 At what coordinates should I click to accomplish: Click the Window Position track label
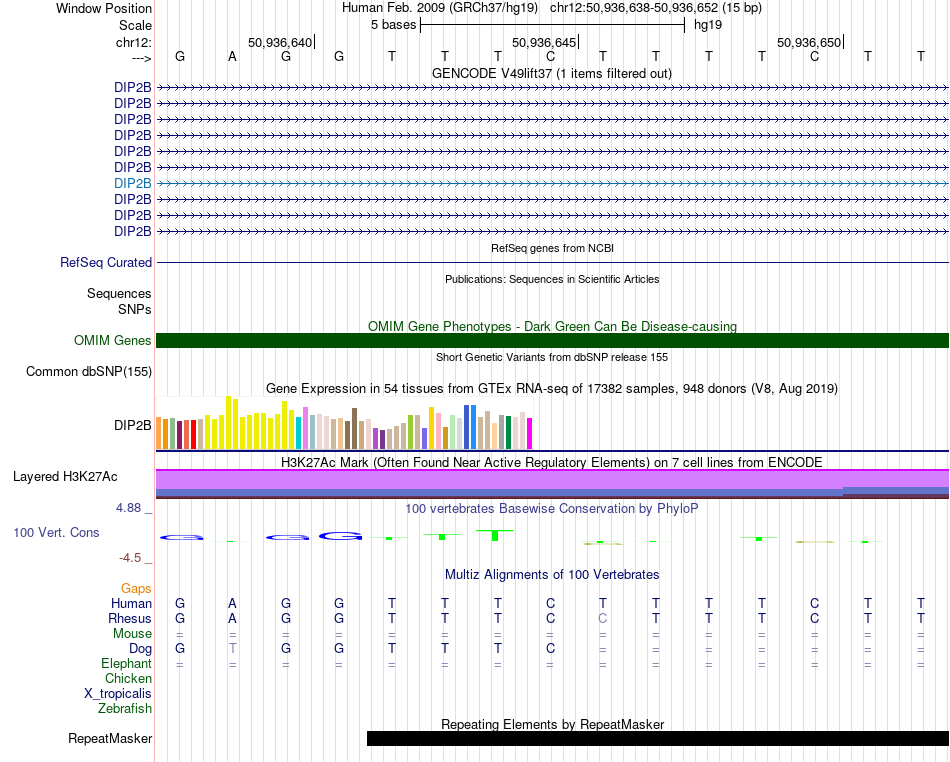pyautogui.click(x=104, y=8)
